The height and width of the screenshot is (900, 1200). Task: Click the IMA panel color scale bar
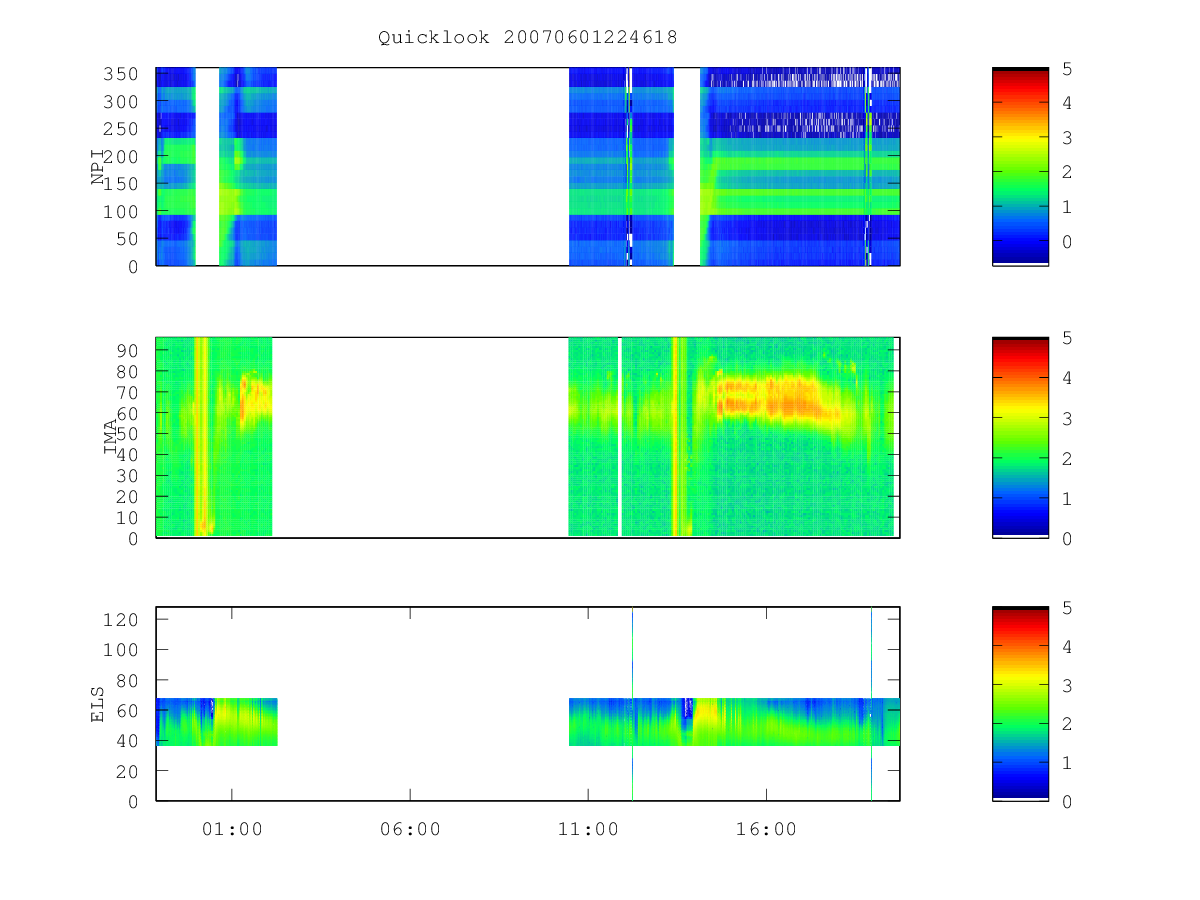click(x=1020, y=437)
